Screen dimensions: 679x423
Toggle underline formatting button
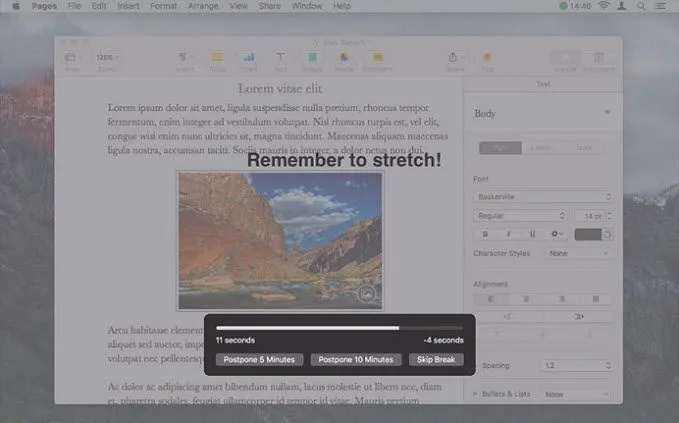tap(532, 234)
